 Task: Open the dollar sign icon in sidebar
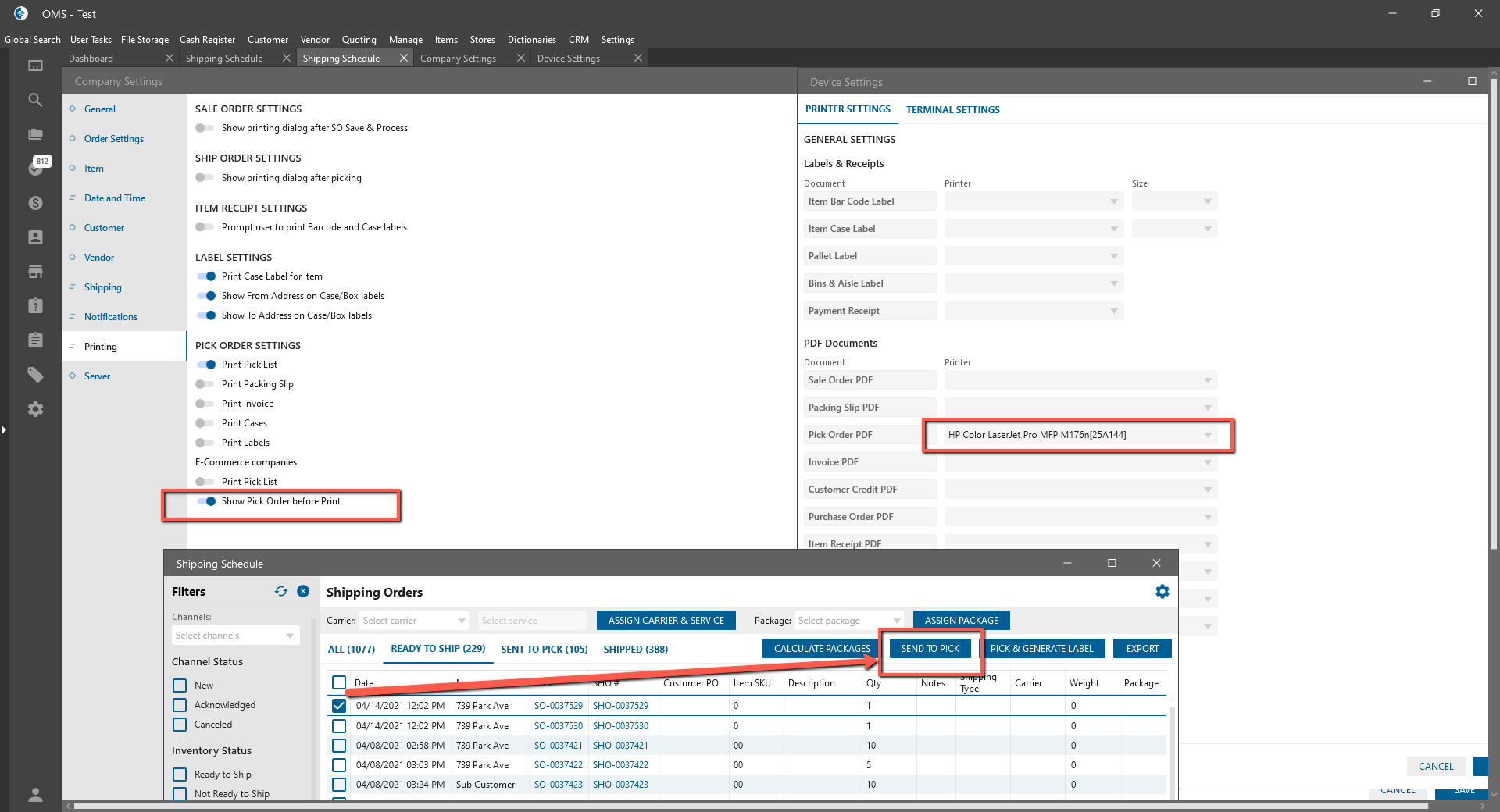coord(35,203)
